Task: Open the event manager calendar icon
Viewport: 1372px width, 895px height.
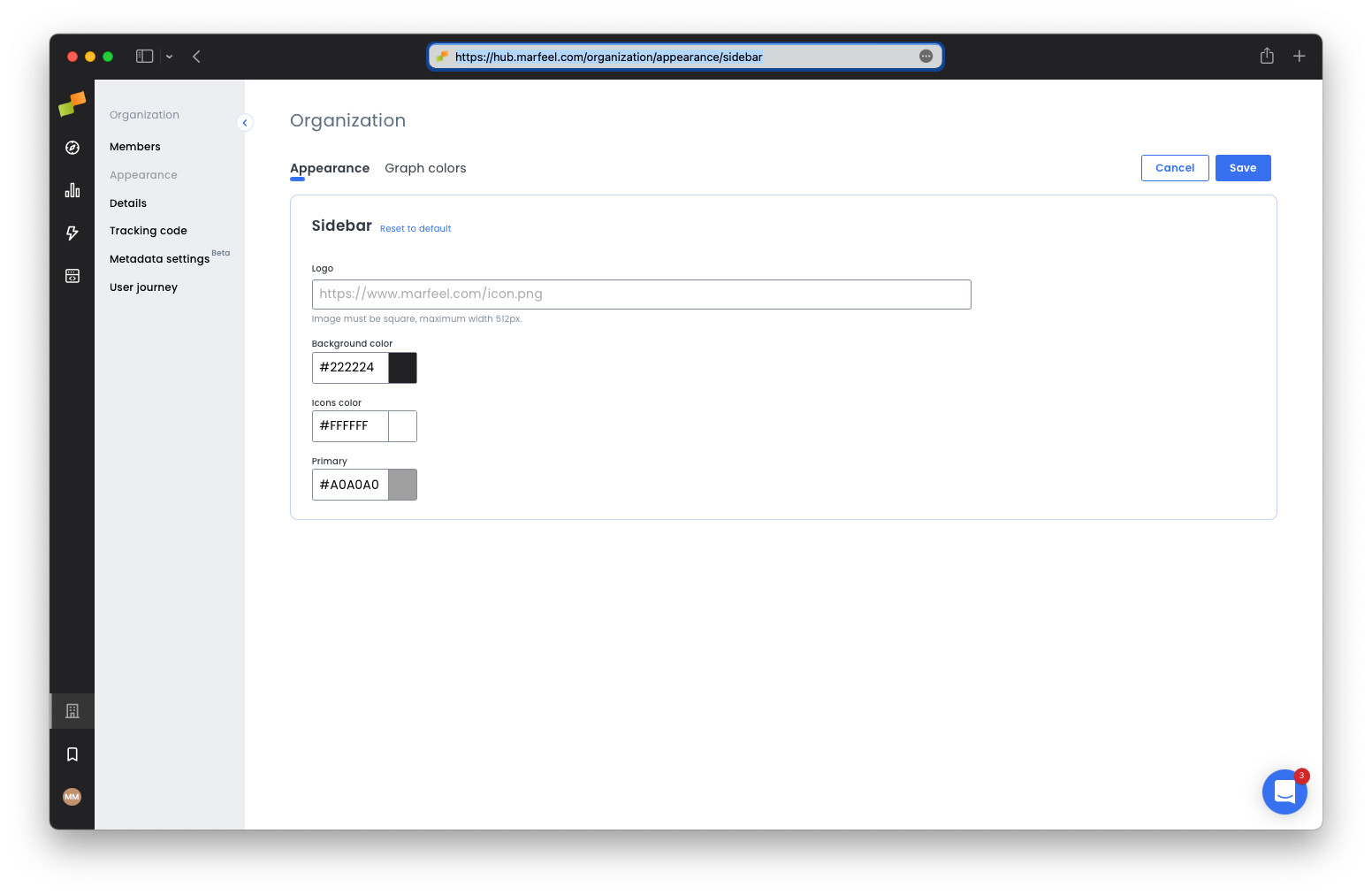Action: pos(72,275)
